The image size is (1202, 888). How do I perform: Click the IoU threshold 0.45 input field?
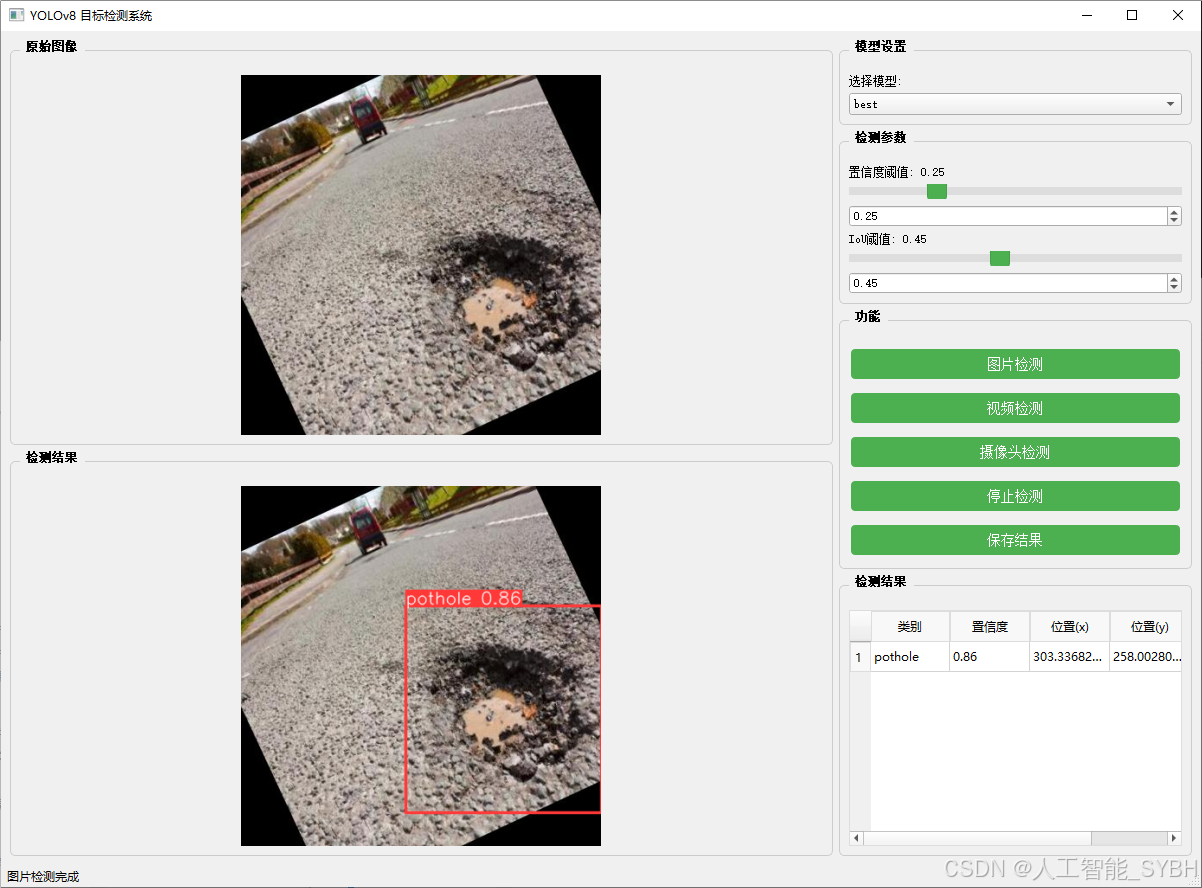pos(1007,283)
